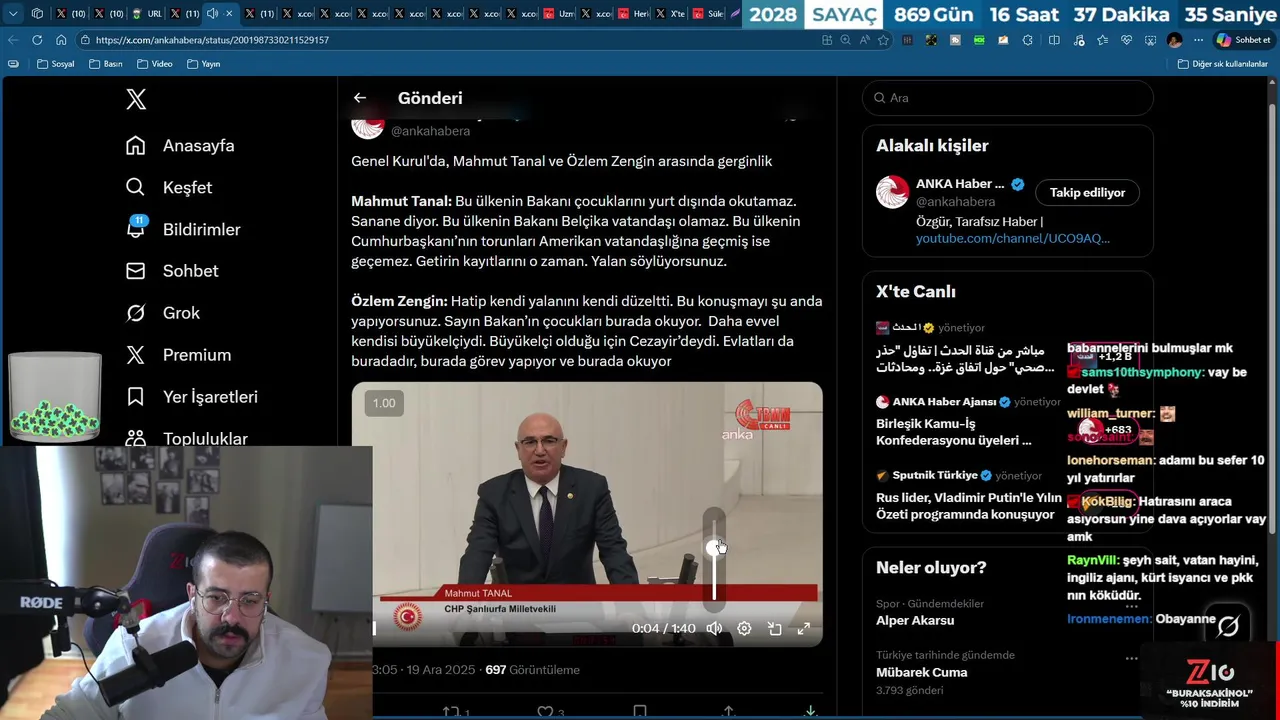Open Sohbet et Copilot button
The image size is (1280, 720).
pyautogui.click(x=1242, y=40)
